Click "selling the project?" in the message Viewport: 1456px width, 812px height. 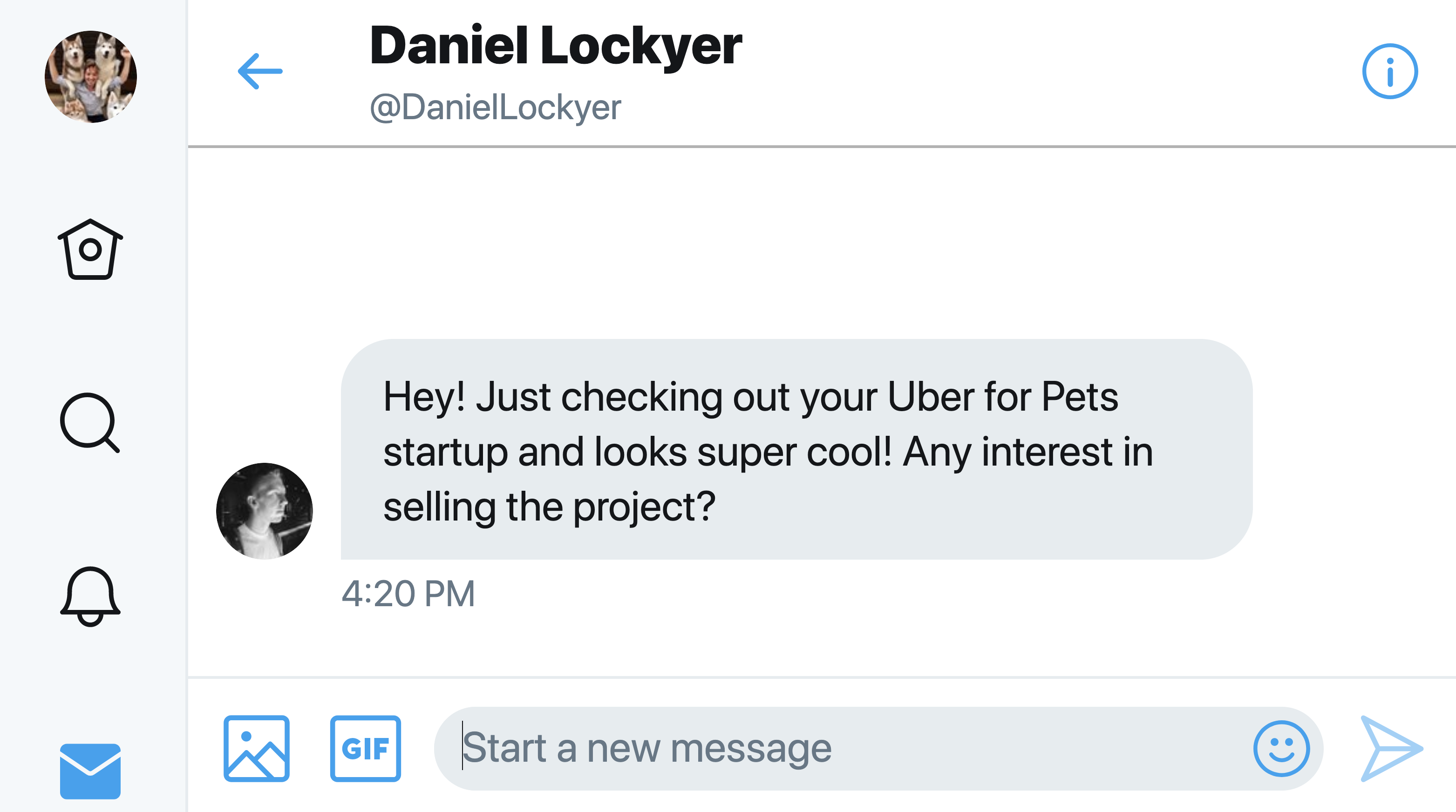[x=549, y=507]
